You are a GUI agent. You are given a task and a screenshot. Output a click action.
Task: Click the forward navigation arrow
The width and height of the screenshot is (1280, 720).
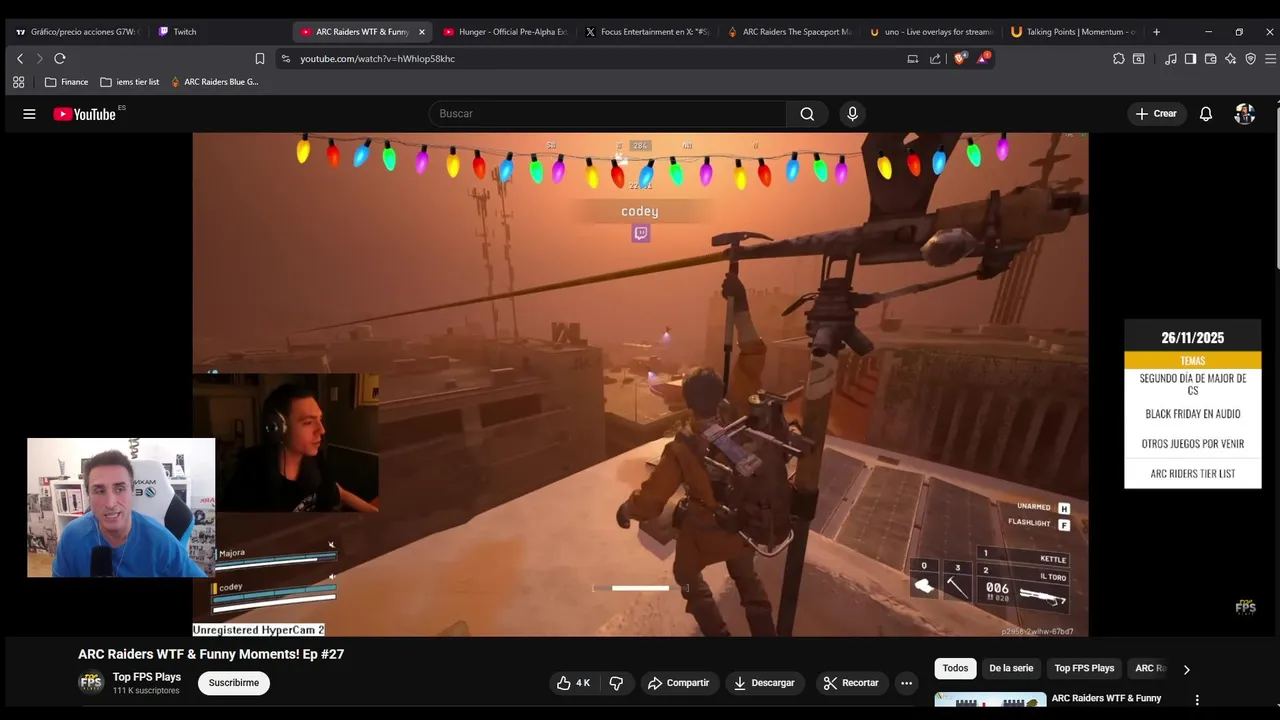[x=39, y=59]
